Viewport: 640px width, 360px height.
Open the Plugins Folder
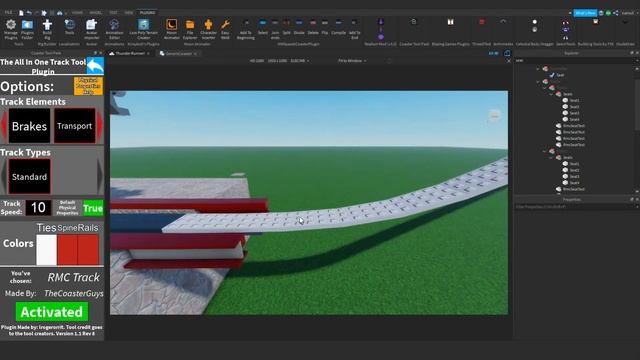click(x=27, y=29)
